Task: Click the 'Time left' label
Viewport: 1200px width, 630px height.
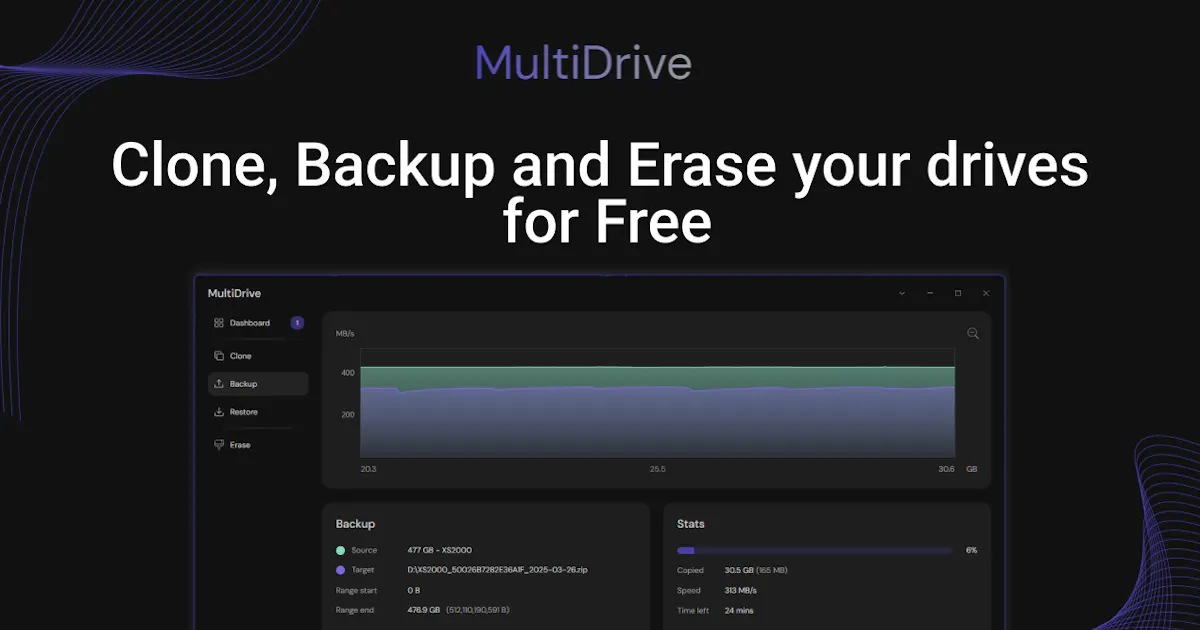Action: 692,610
